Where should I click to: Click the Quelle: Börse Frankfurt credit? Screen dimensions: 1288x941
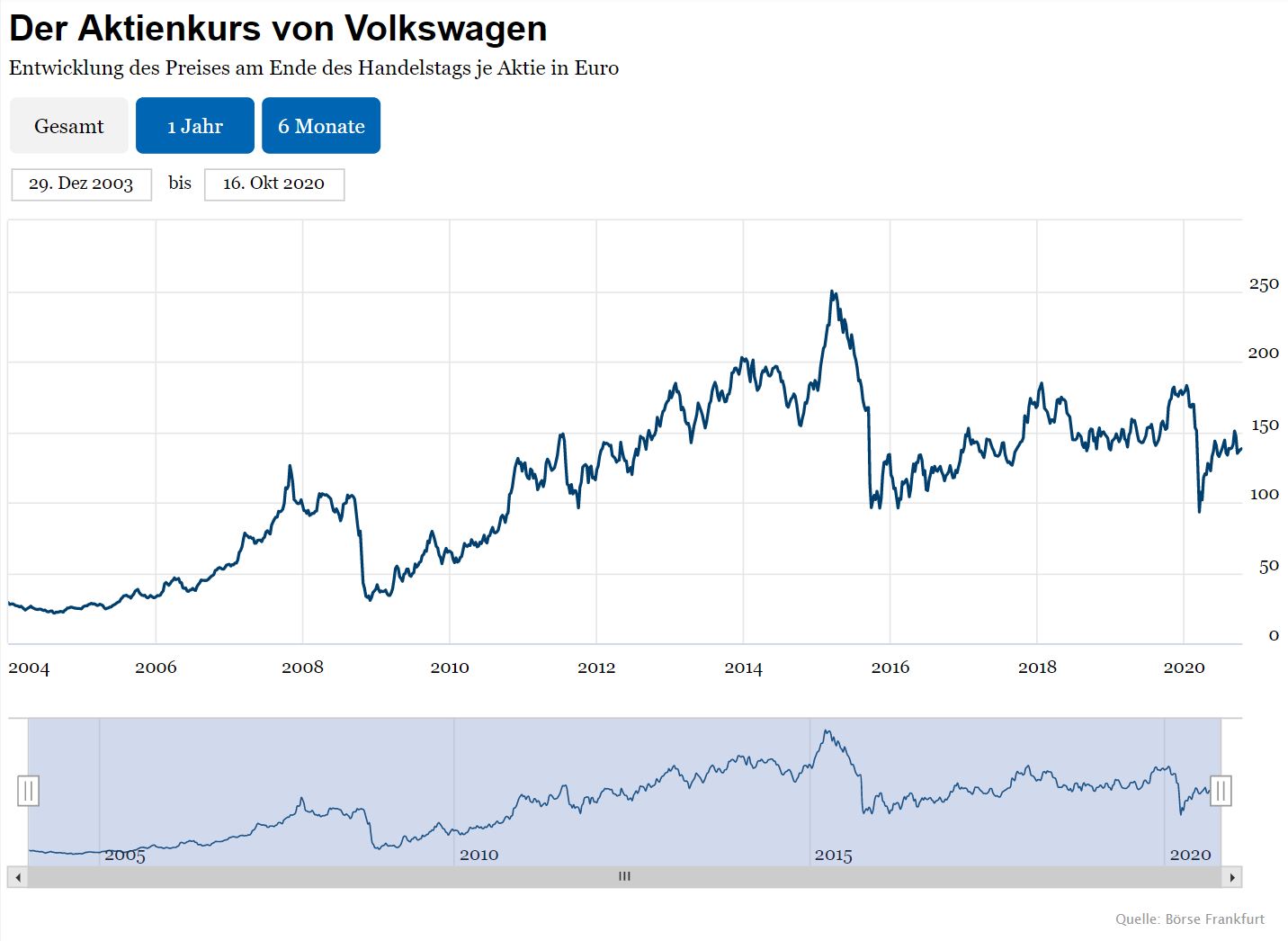(x=1190, y=919)
